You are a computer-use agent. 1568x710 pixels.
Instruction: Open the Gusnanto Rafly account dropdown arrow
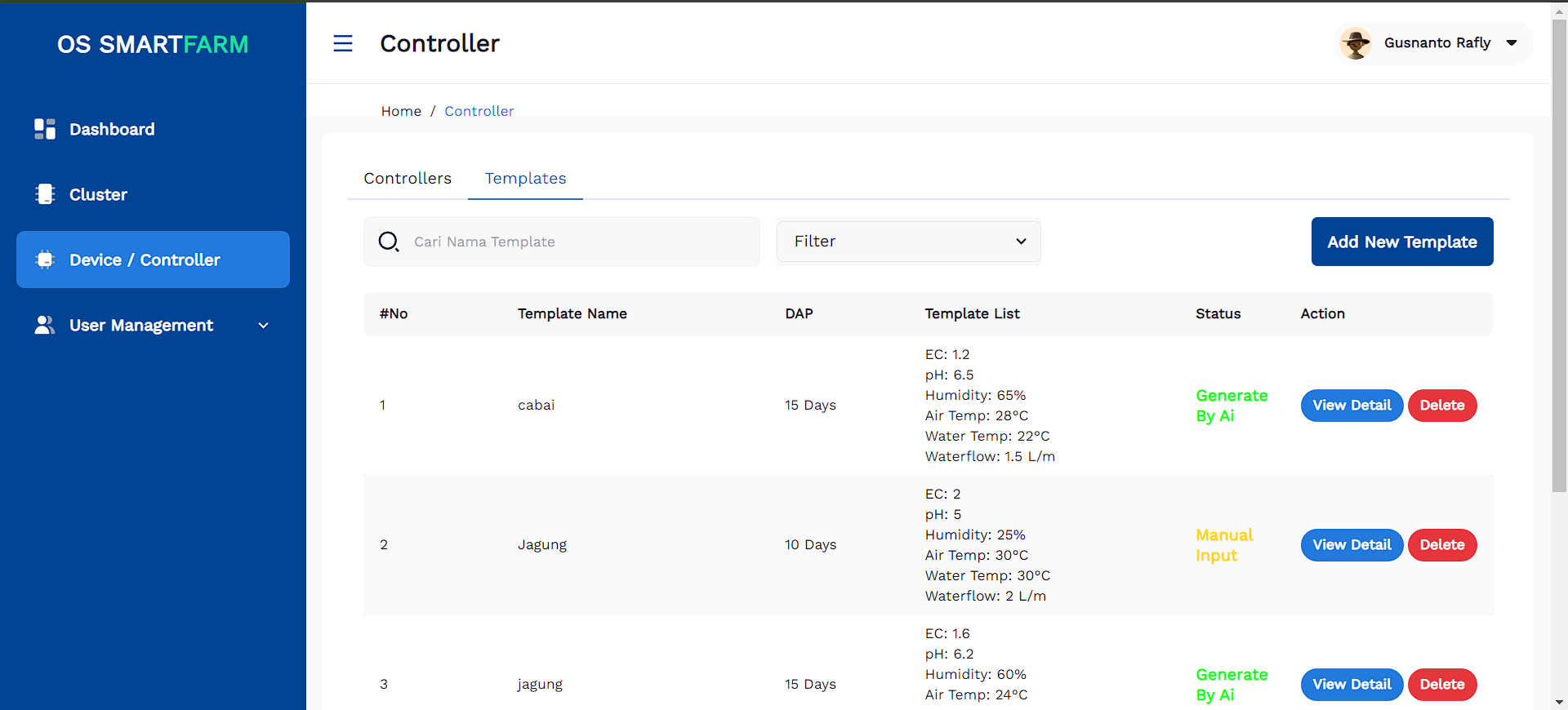[x=1512, y=43]
